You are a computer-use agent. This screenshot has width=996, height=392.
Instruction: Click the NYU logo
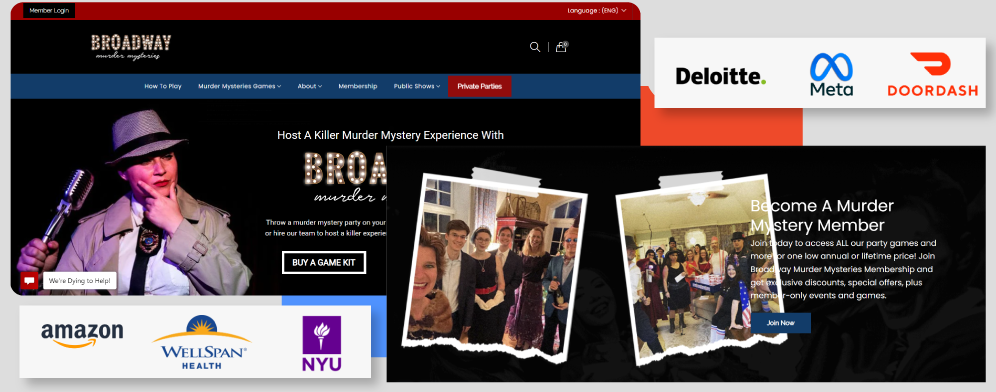[321, 344]
